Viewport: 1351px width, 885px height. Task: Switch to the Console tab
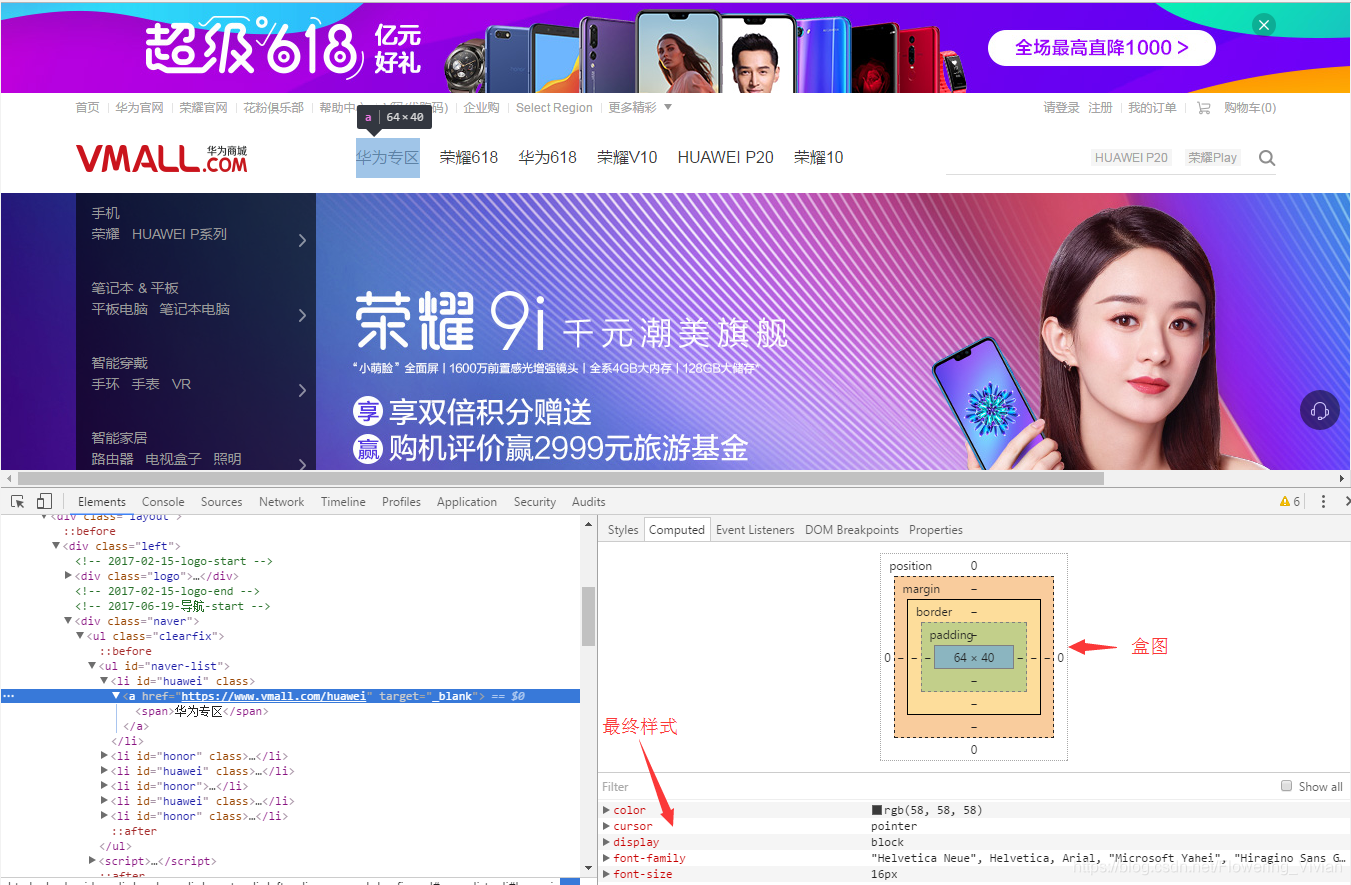point(163,502)
